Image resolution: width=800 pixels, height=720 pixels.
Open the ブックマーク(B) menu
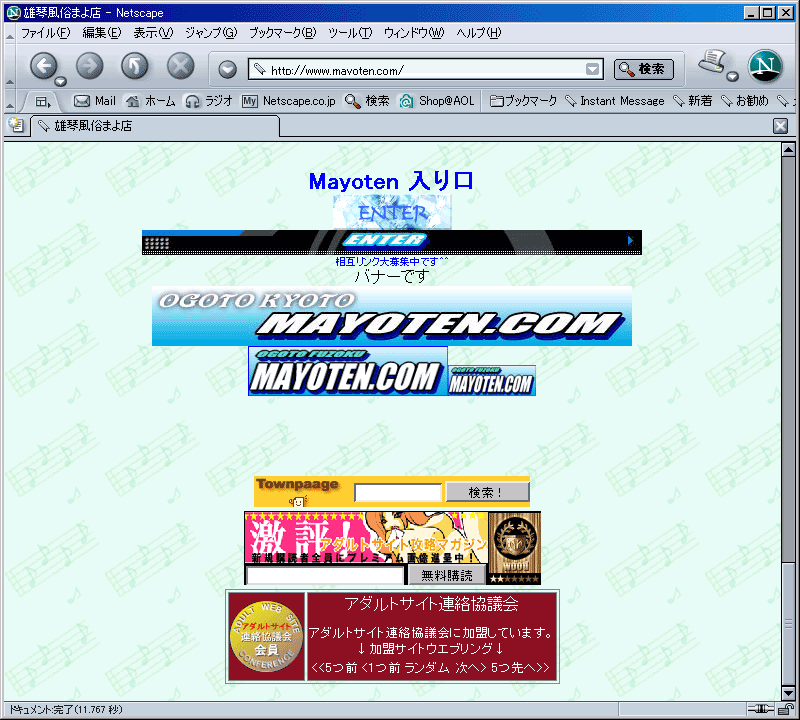tap(283, 33)
